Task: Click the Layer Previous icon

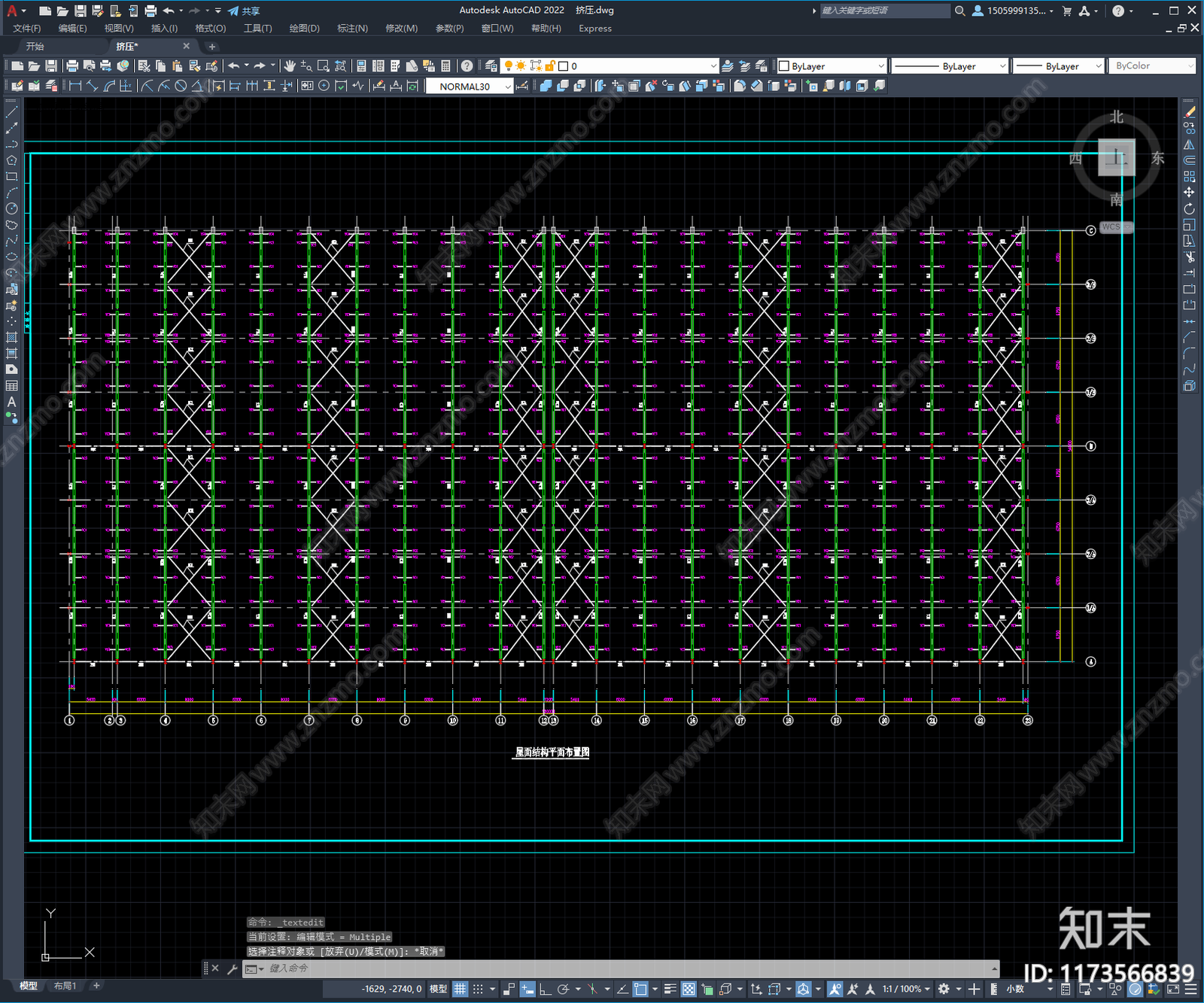Action: pyautogui.click(x=744, y=66)
